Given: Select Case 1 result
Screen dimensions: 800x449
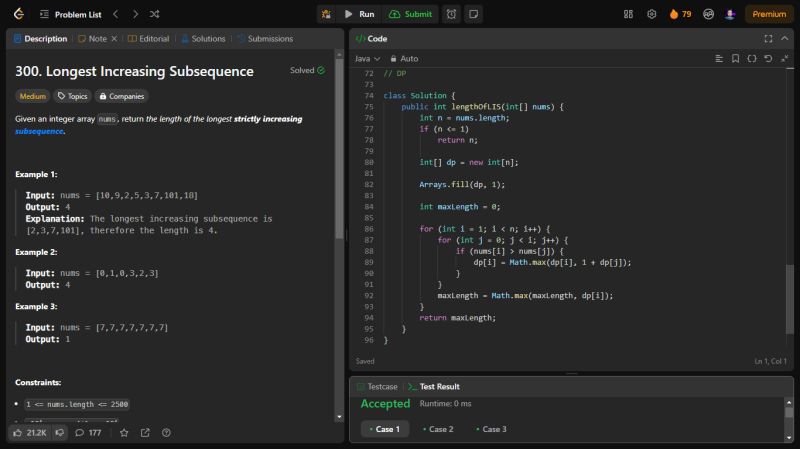Looking at the screenshot, I should 385,429.
